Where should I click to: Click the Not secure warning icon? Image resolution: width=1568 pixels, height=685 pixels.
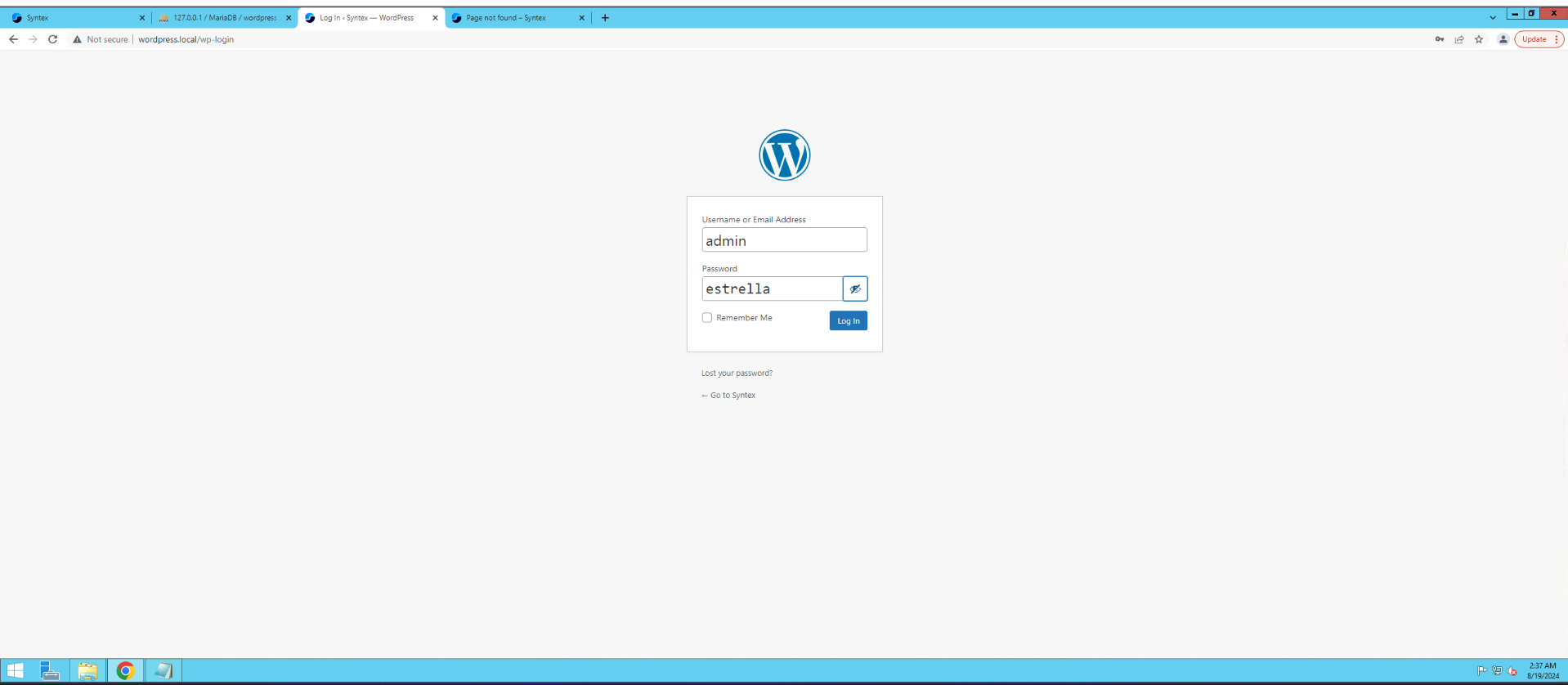(x=77, y=39)
